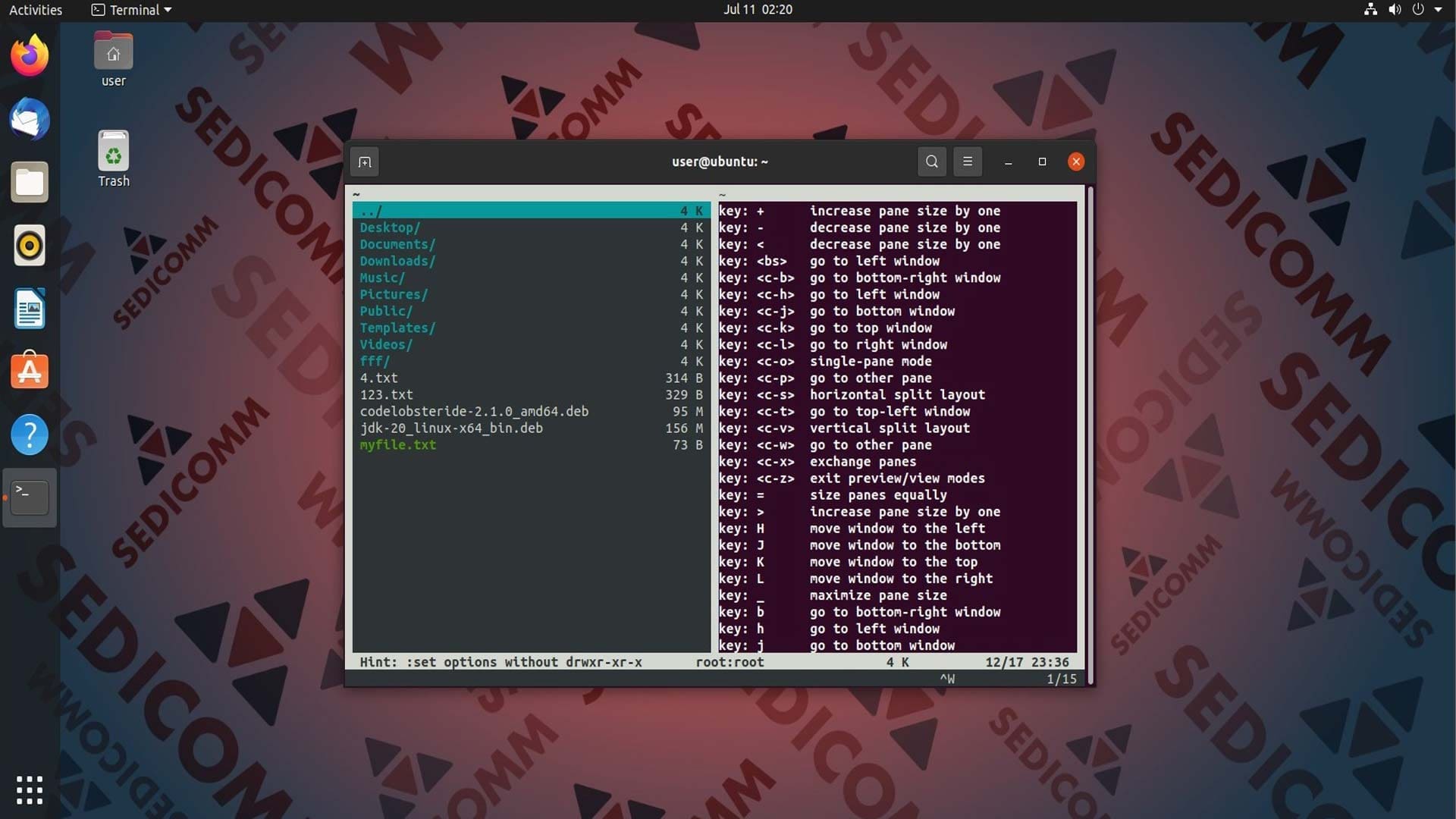This screenshot has height=819, width=1456.
Task: Launch Rhythmbox music player
Action: (x=30, y=246)
